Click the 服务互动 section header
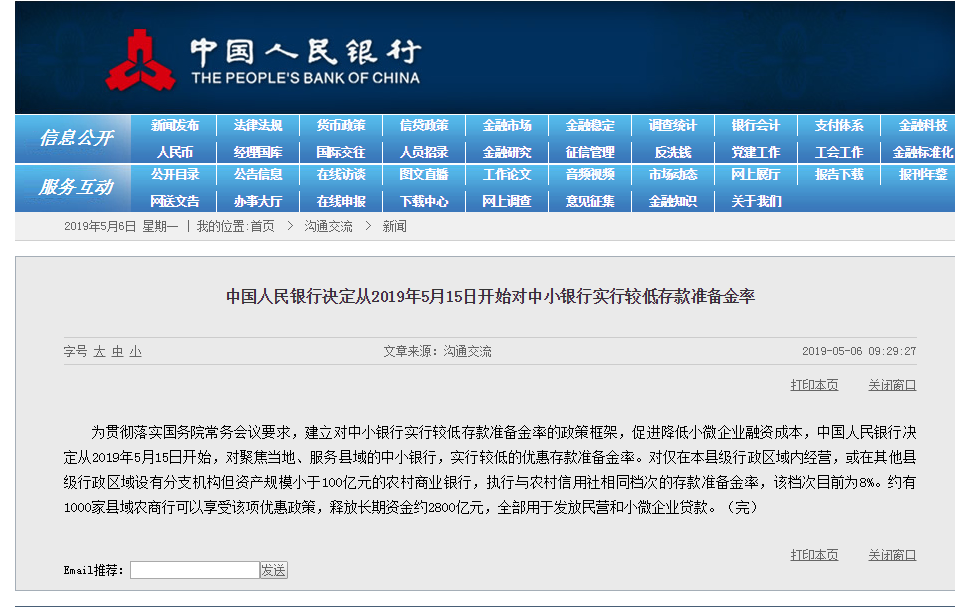 (x=76, y=186)
